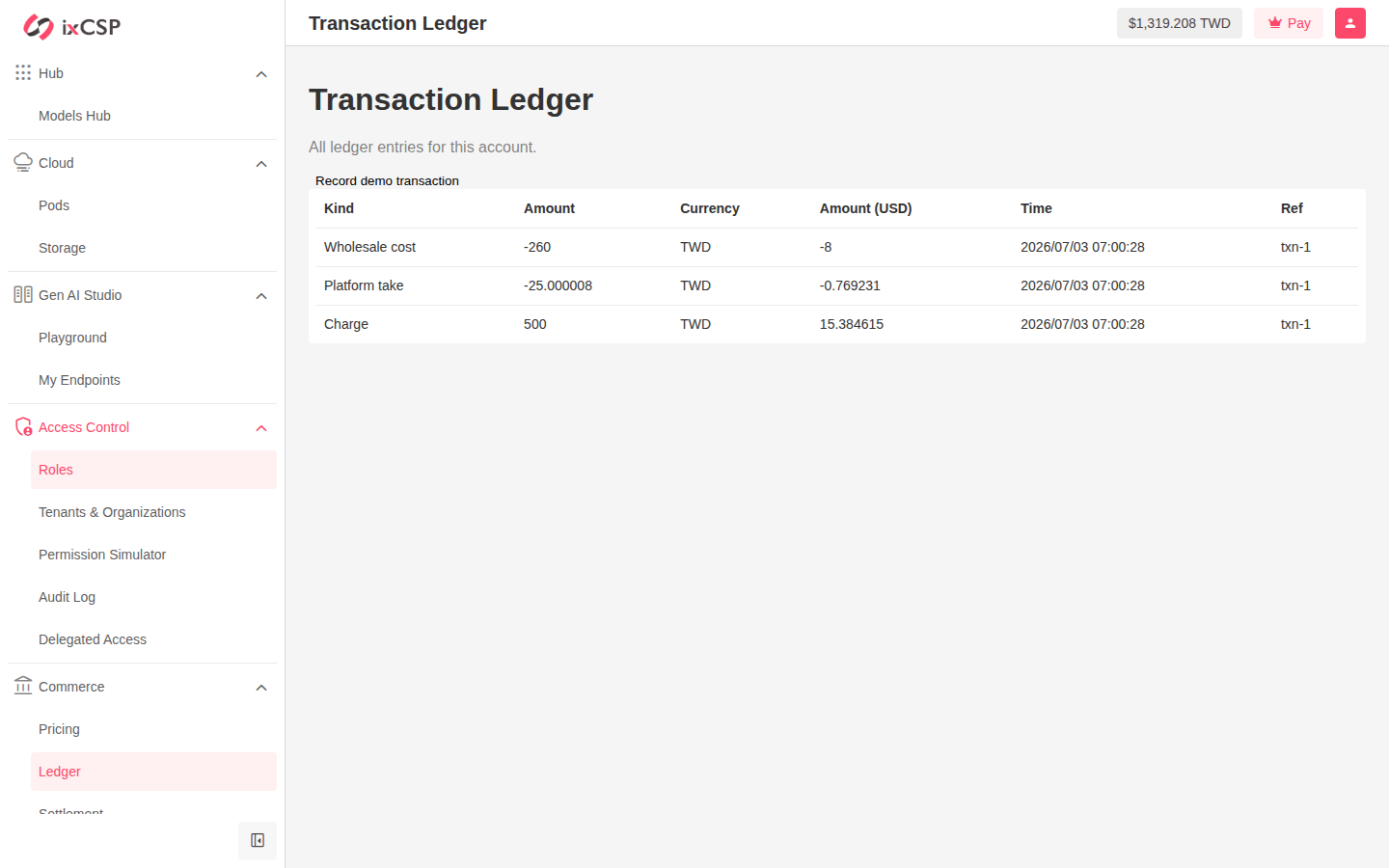Click the Transaction Ledger top bar title
Screen dimensions: 1389x868
click(397, 23)
